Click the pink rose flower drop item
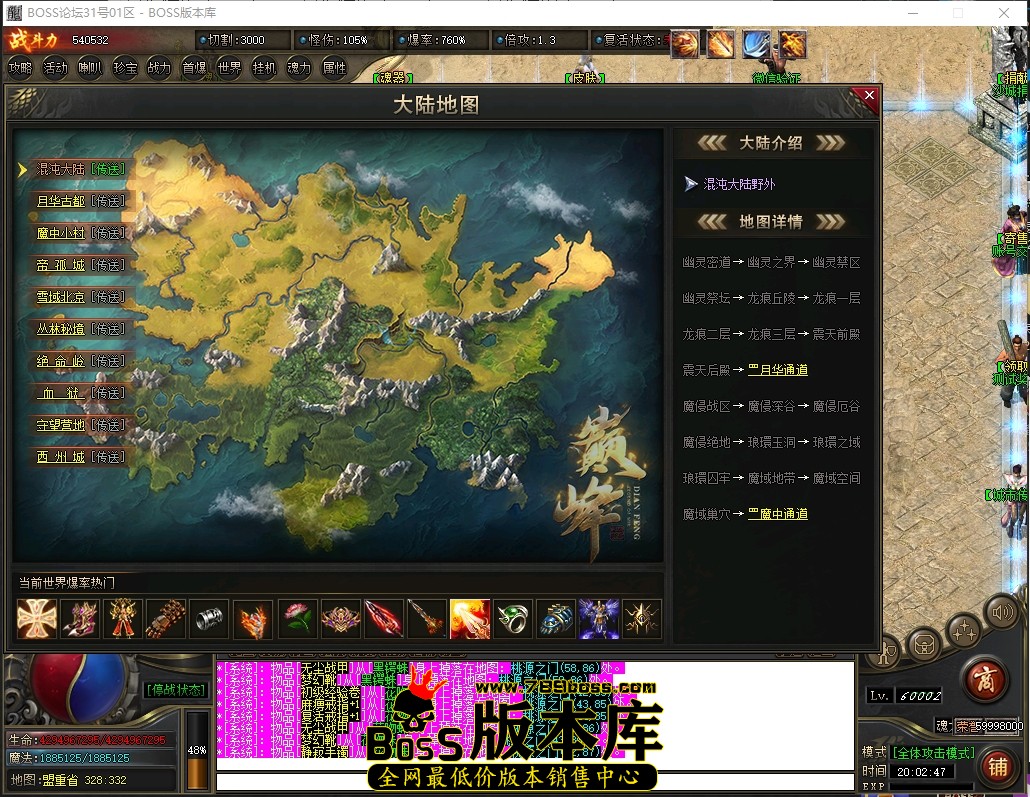 coord(296,618)
